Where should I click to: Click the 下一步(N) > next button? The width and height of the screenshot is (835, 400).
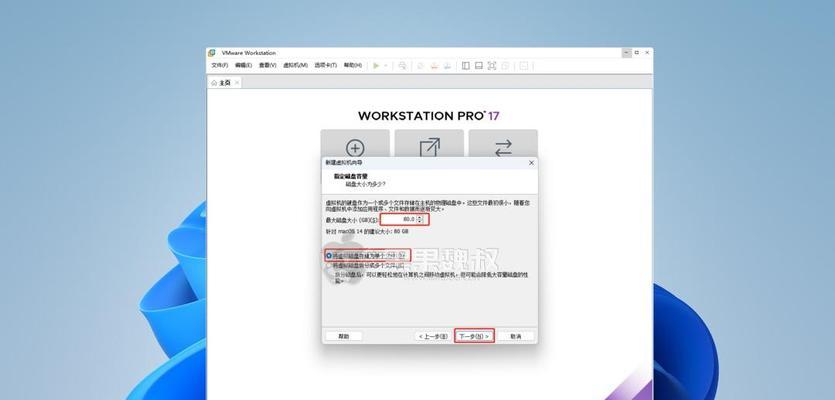pos(474,337)
